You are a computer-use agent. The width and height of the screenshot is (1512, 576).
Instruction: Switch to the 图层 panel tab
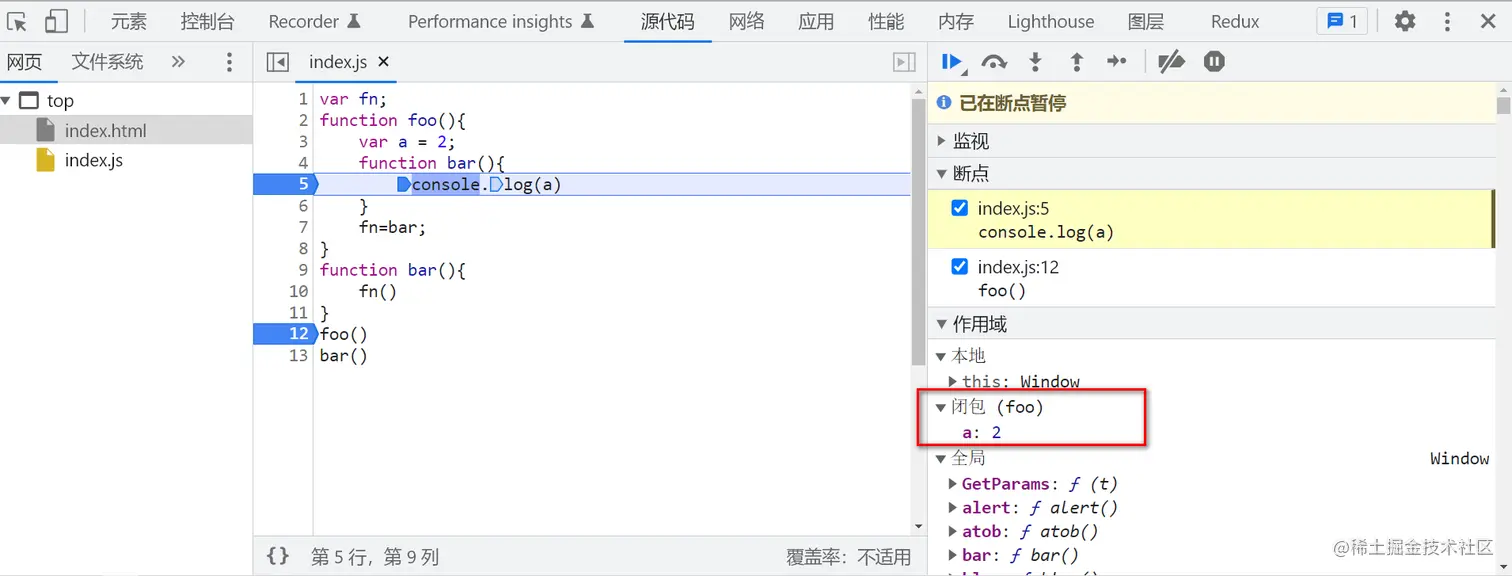[x=1145, y=21]
